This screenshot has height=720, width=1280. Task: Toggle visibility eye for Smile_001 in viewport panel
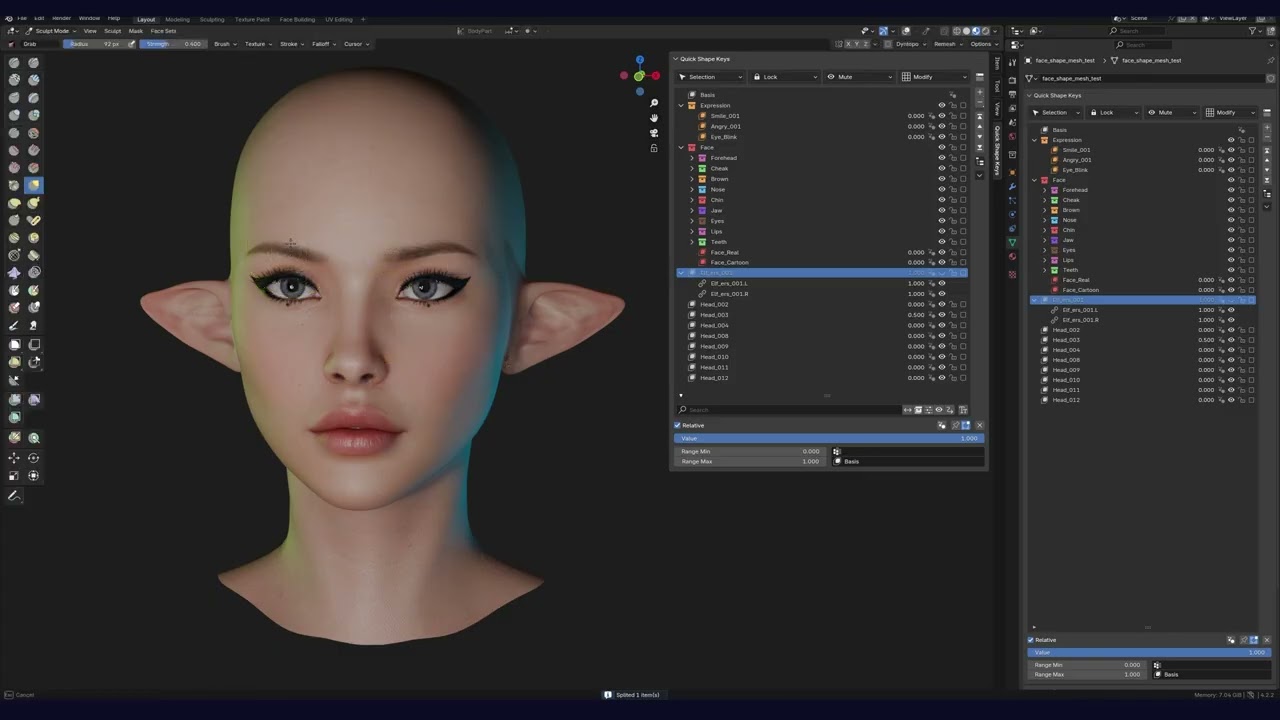tap(942, 116)
